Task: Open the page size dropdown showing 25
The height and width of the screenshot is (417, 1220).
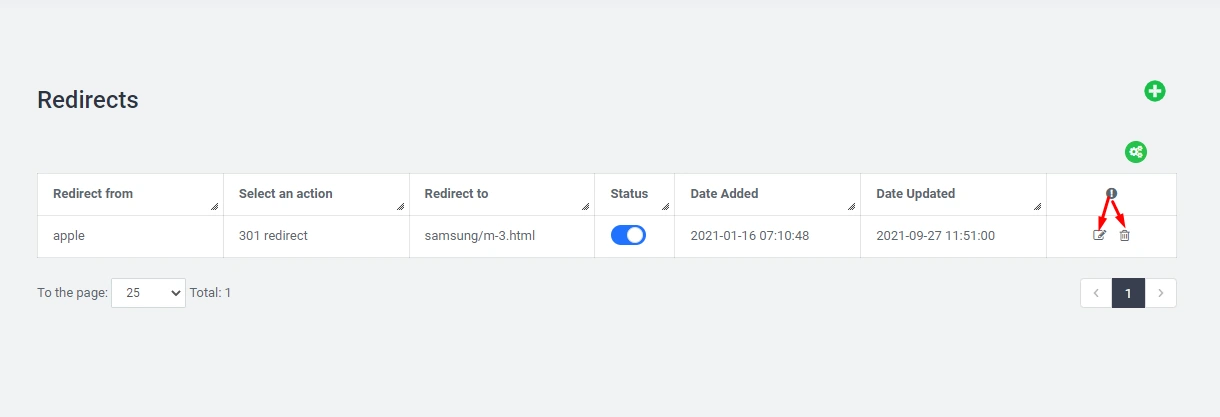Action: coord(148,293)
